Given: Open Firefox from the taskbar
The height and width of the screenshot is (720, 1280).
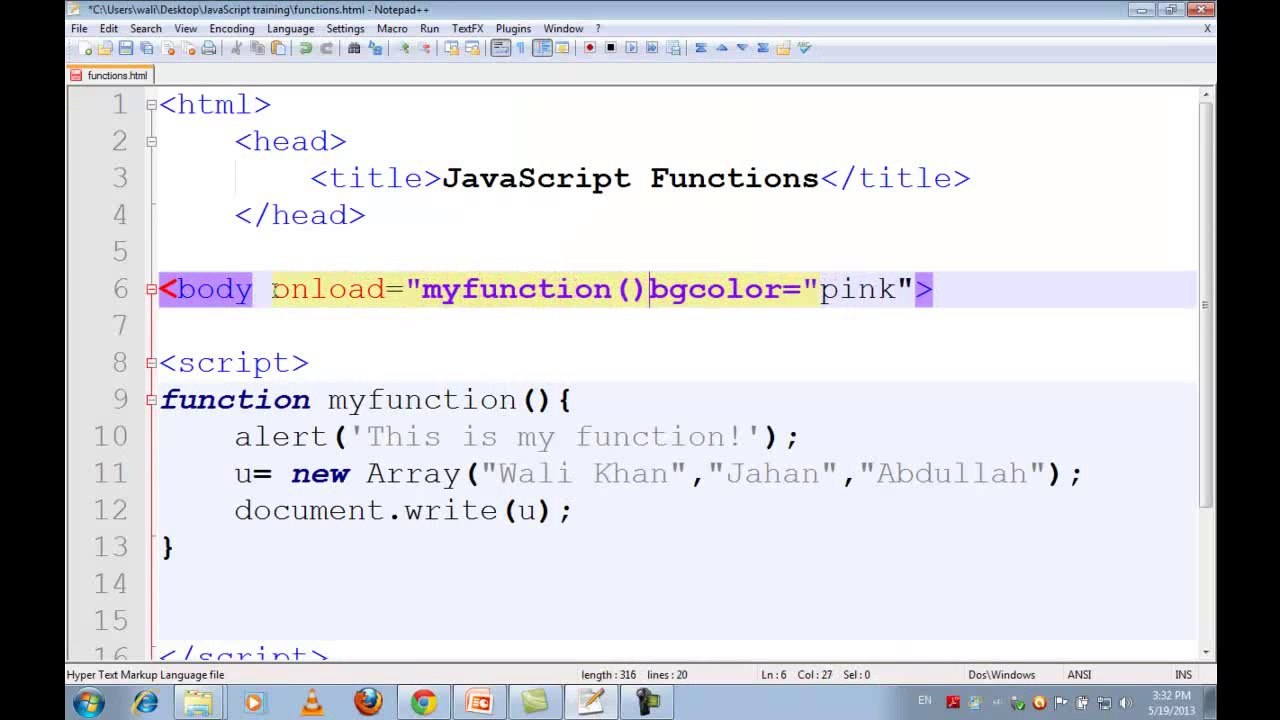Looking at the screenshot, I should 368,702.
